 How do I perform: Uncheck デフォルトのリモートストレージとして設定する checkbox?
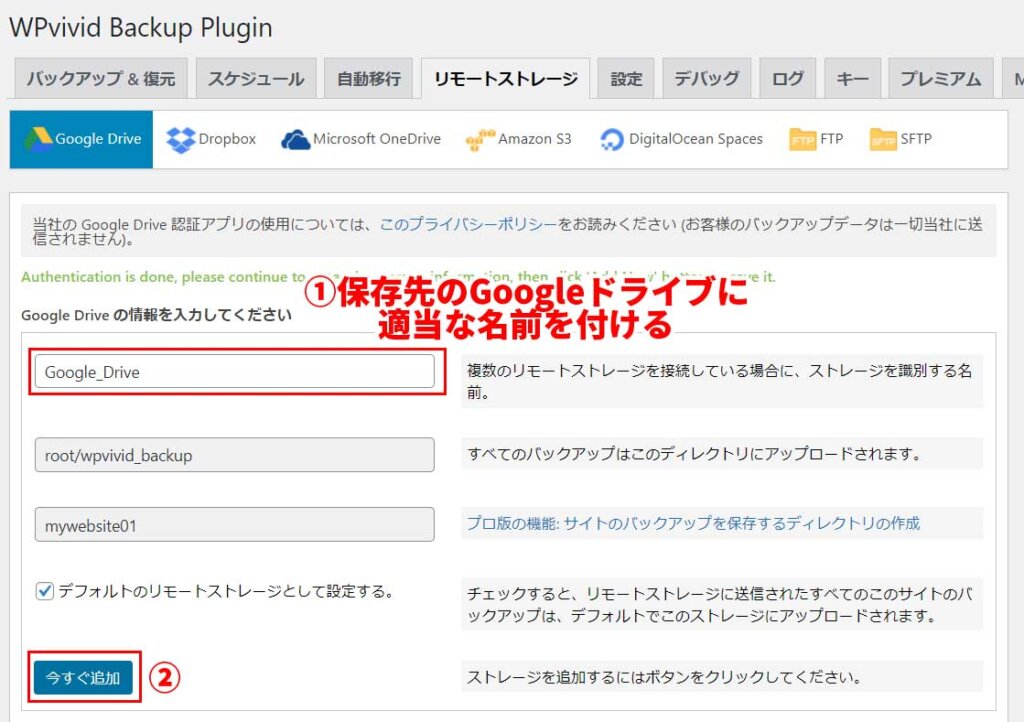(44, 591)
